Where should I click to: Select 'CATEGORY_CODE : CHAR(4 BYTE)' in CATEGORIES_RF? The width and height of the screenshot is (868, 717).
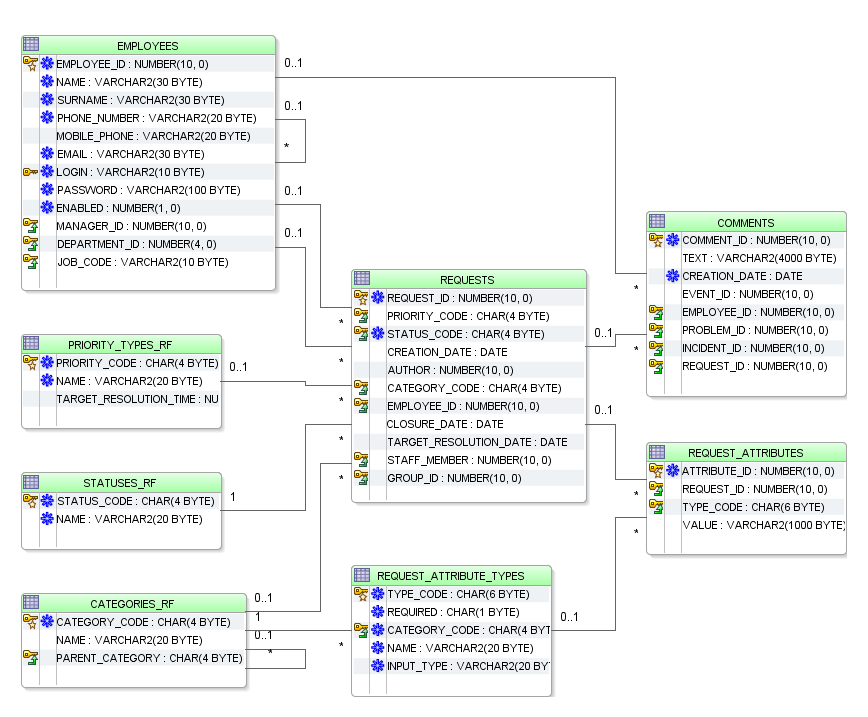tap(143, 622)
